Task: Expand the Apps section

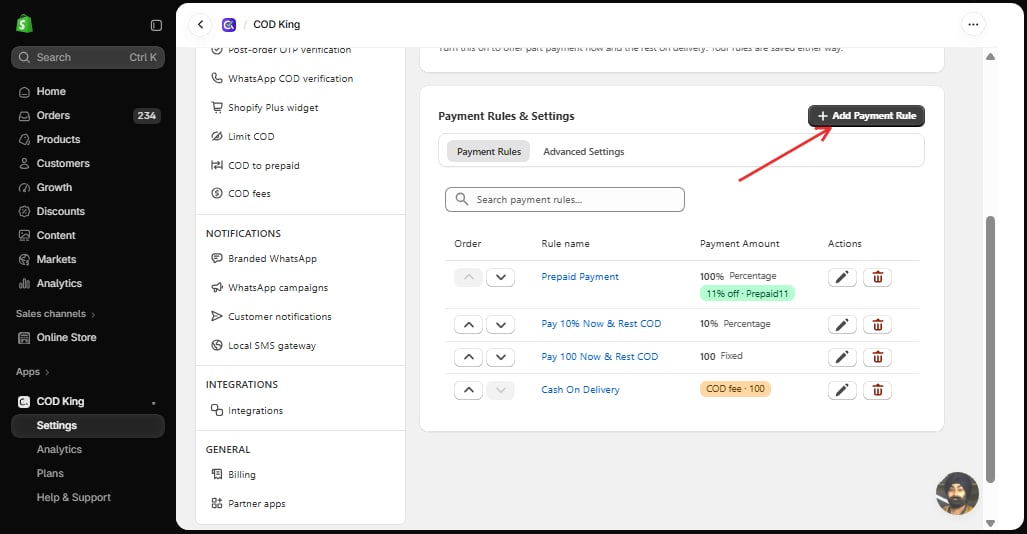Action: [33, 372]
